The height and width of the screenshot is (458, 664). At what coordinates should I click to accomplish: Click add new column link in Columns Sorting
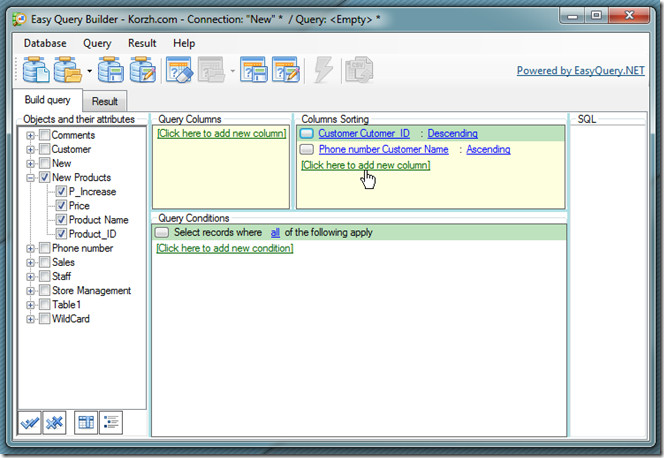[365, 165]
